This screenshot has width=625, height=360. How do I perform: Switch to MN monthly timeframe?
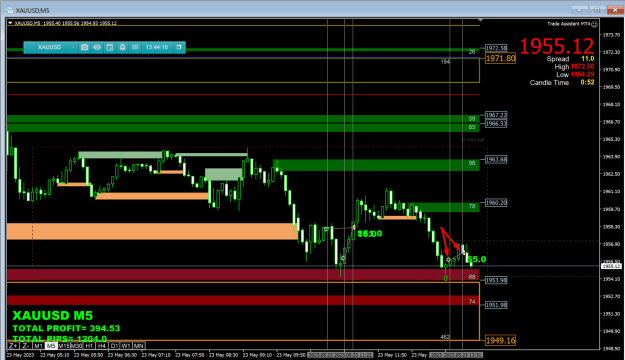pyautogui.click(x=139, y=346)
